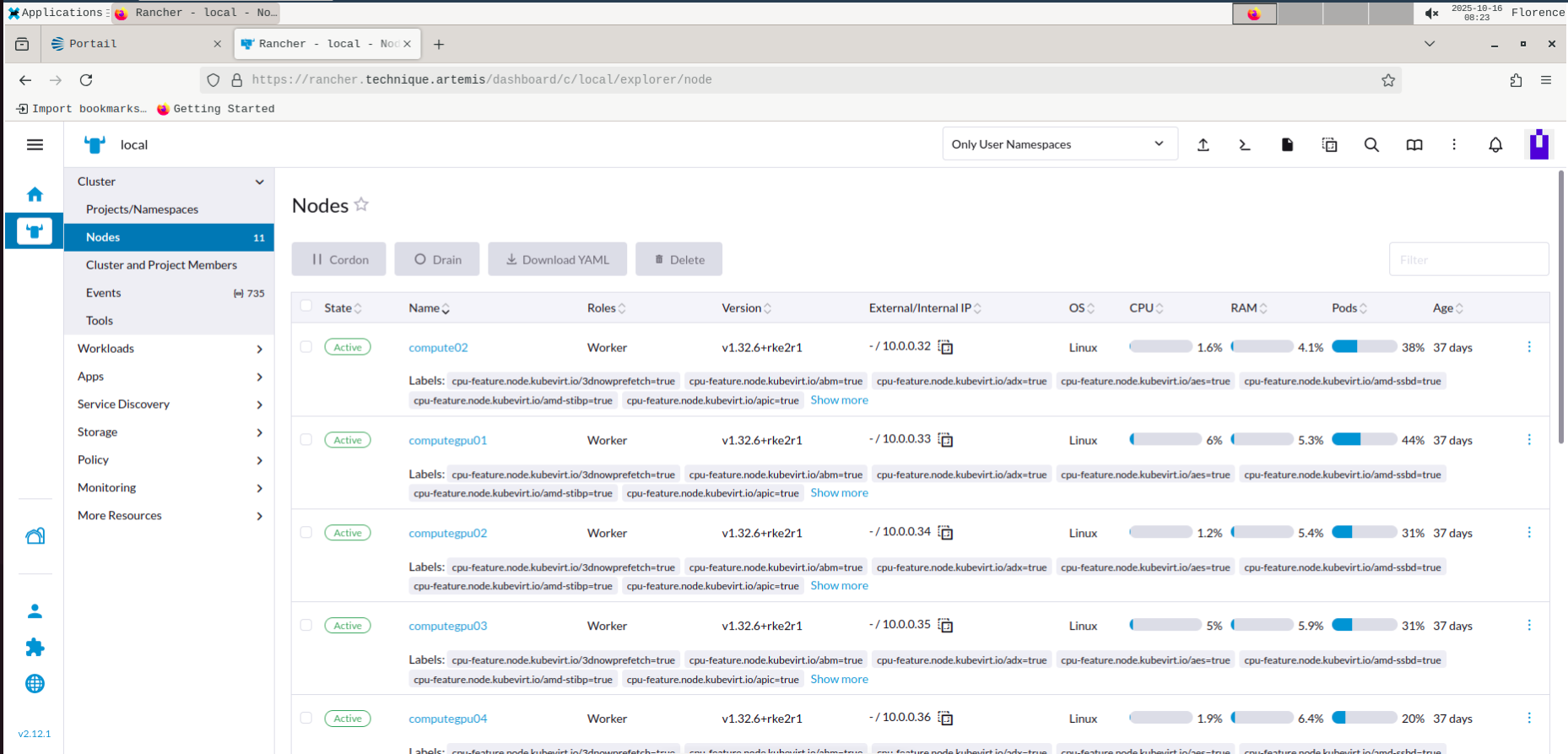The height and width of the screenshot is (754, 1568).
Task: Click computegpu03 RAM usage bar 5.9%
Action: (1262, 625)
